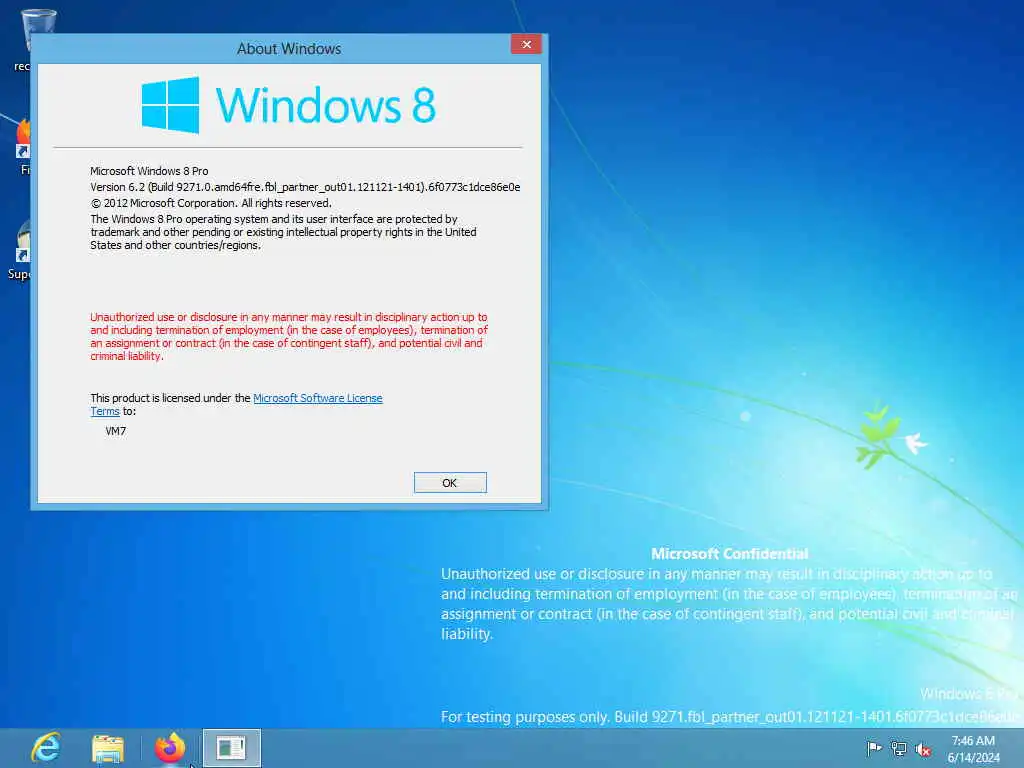Open the Terms link
This screenshot has width=1024, height=768.
point(104,411)
